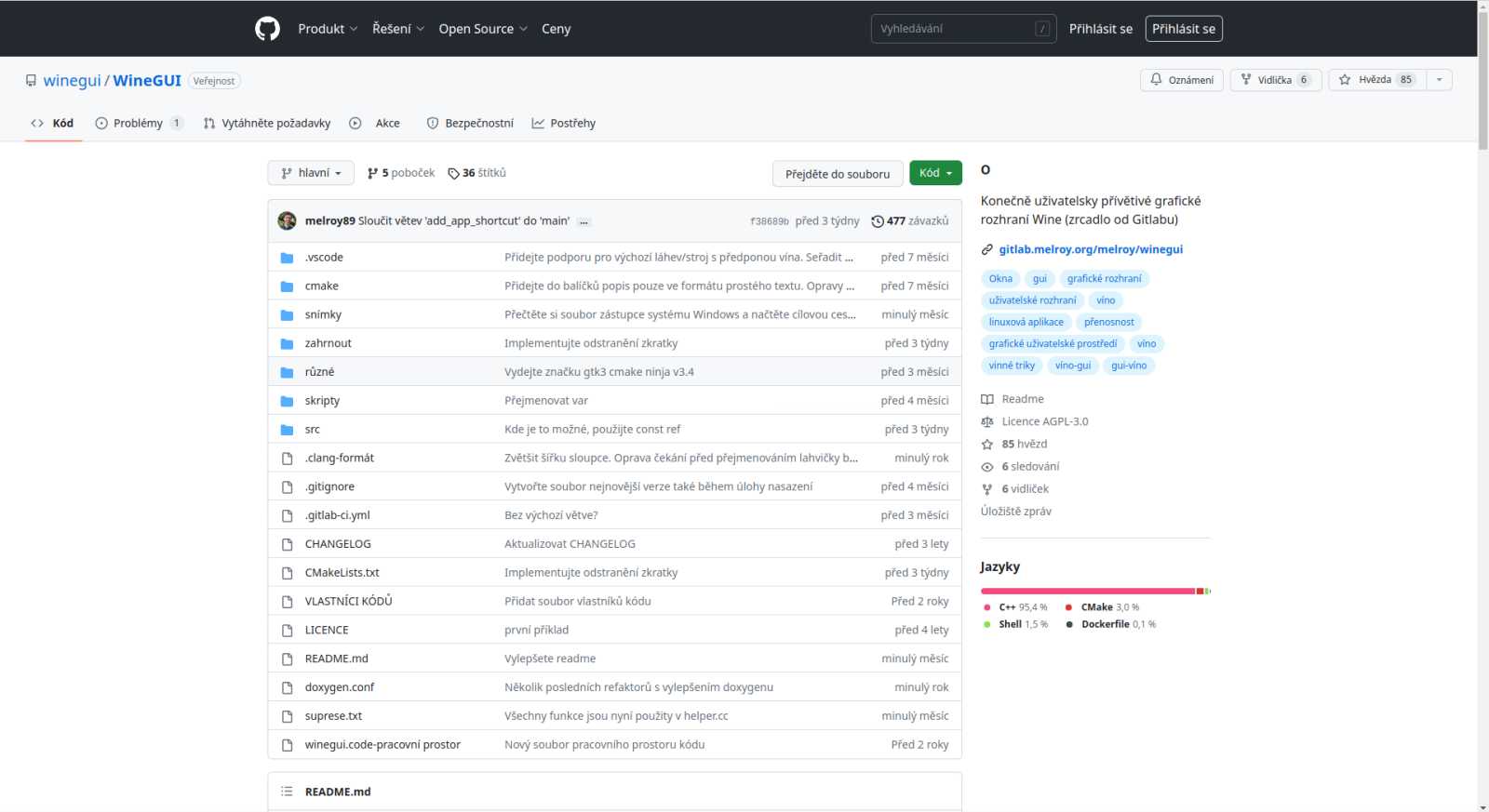This screenshot has height=812, width=1489.
Task: Open the LICENCE file
Action: [x=327, y=631]
